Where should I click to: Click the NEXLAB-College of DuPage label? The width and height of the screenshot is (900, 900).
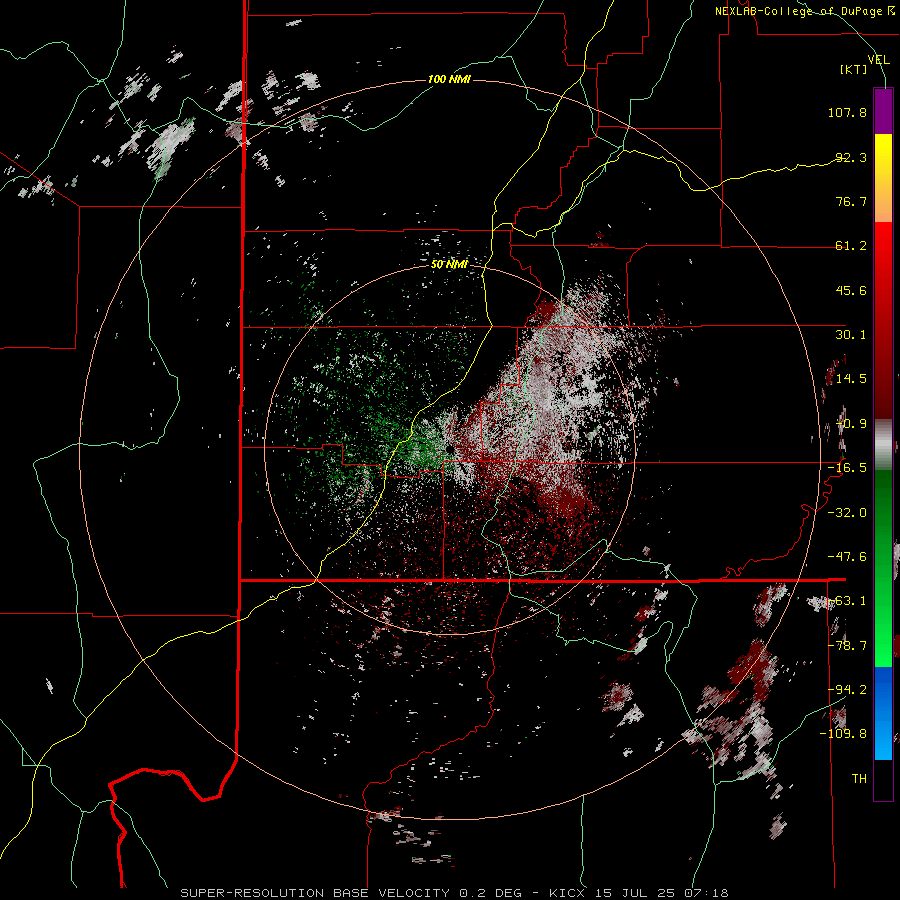(804, 11)
